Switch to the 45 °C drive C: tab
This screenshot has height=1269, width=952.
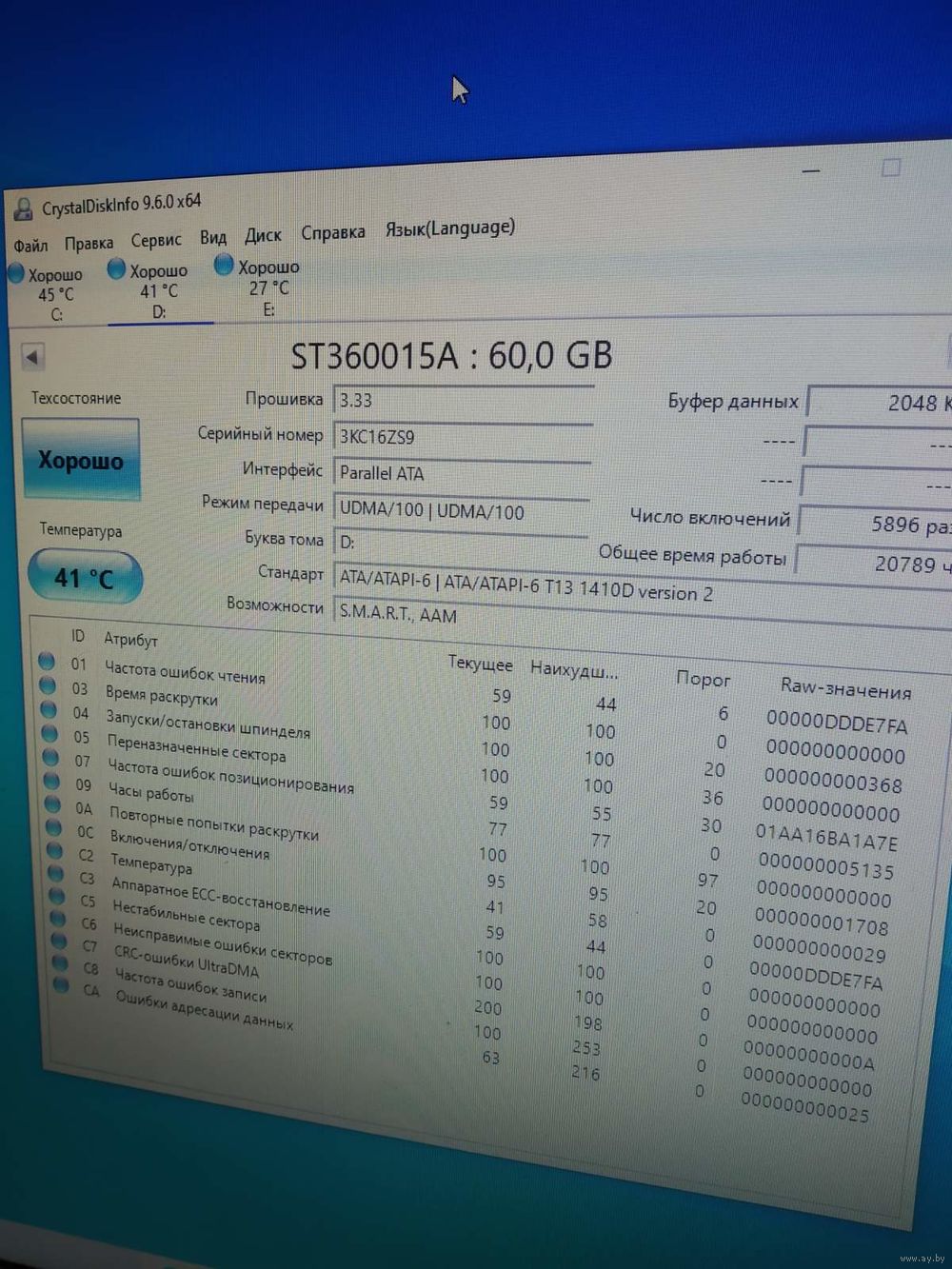point(55,294)
